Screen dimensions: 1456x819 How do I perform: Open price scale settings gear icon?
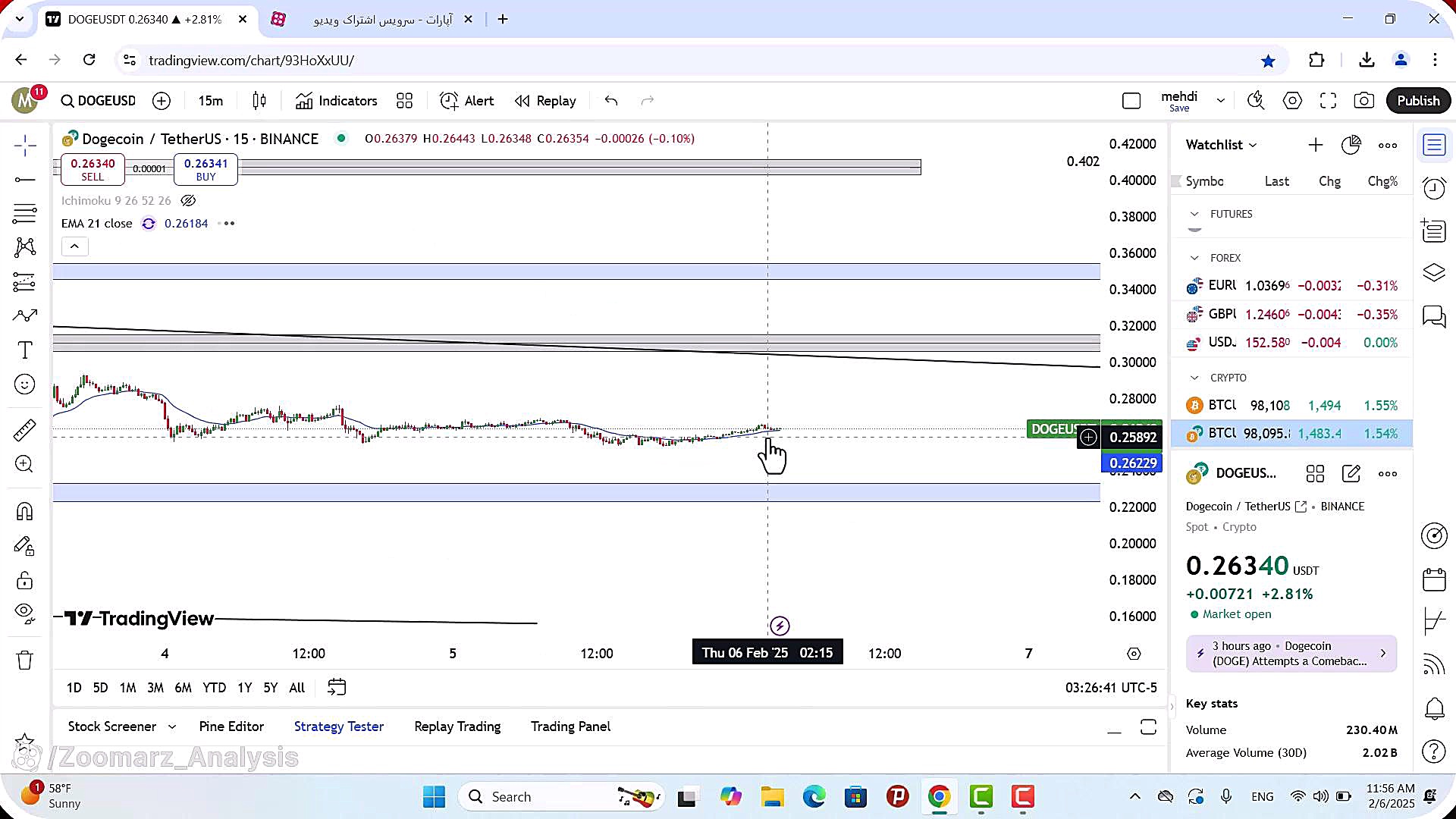point(1134,654)
